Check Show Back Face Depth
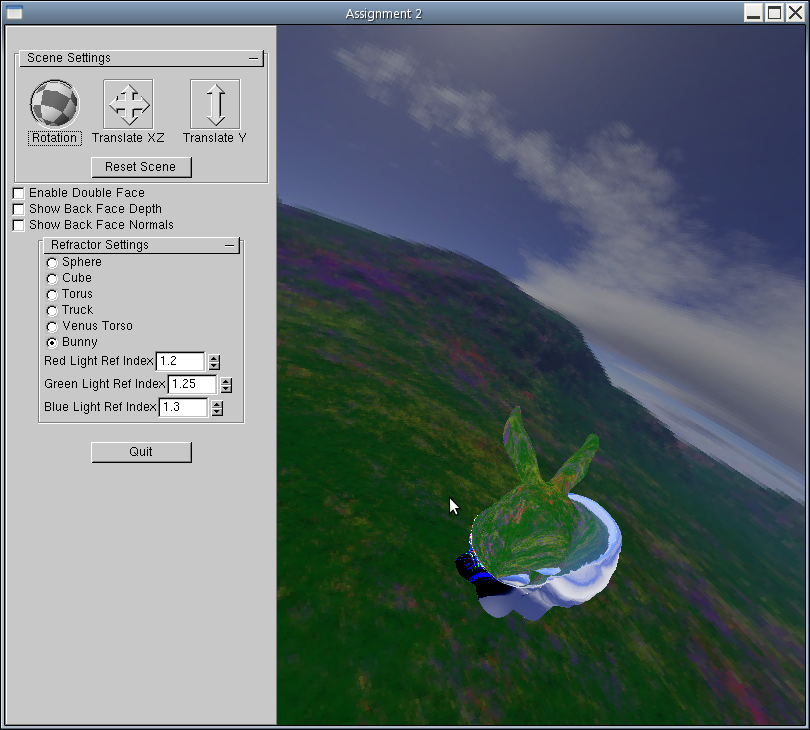Screen dimensions: 810x730 tap(19, 209)
